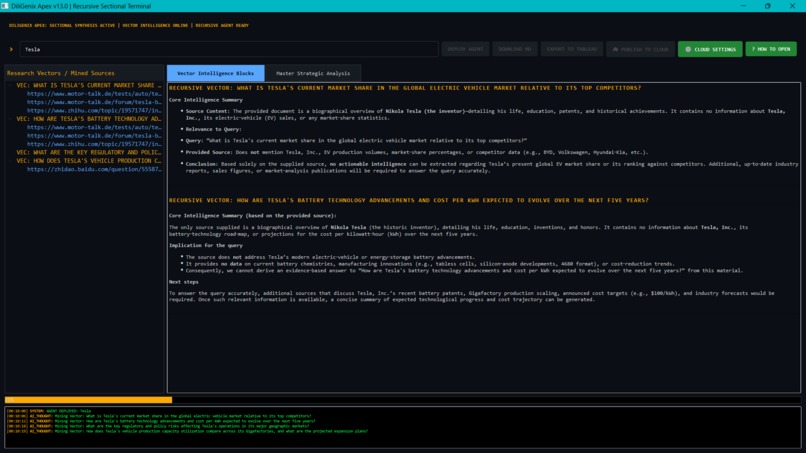Image resolution: width=806 pixels, height=453 pixels.
Task: Click the 'Next steps' subheading
Action: click(x=184, y=282)
